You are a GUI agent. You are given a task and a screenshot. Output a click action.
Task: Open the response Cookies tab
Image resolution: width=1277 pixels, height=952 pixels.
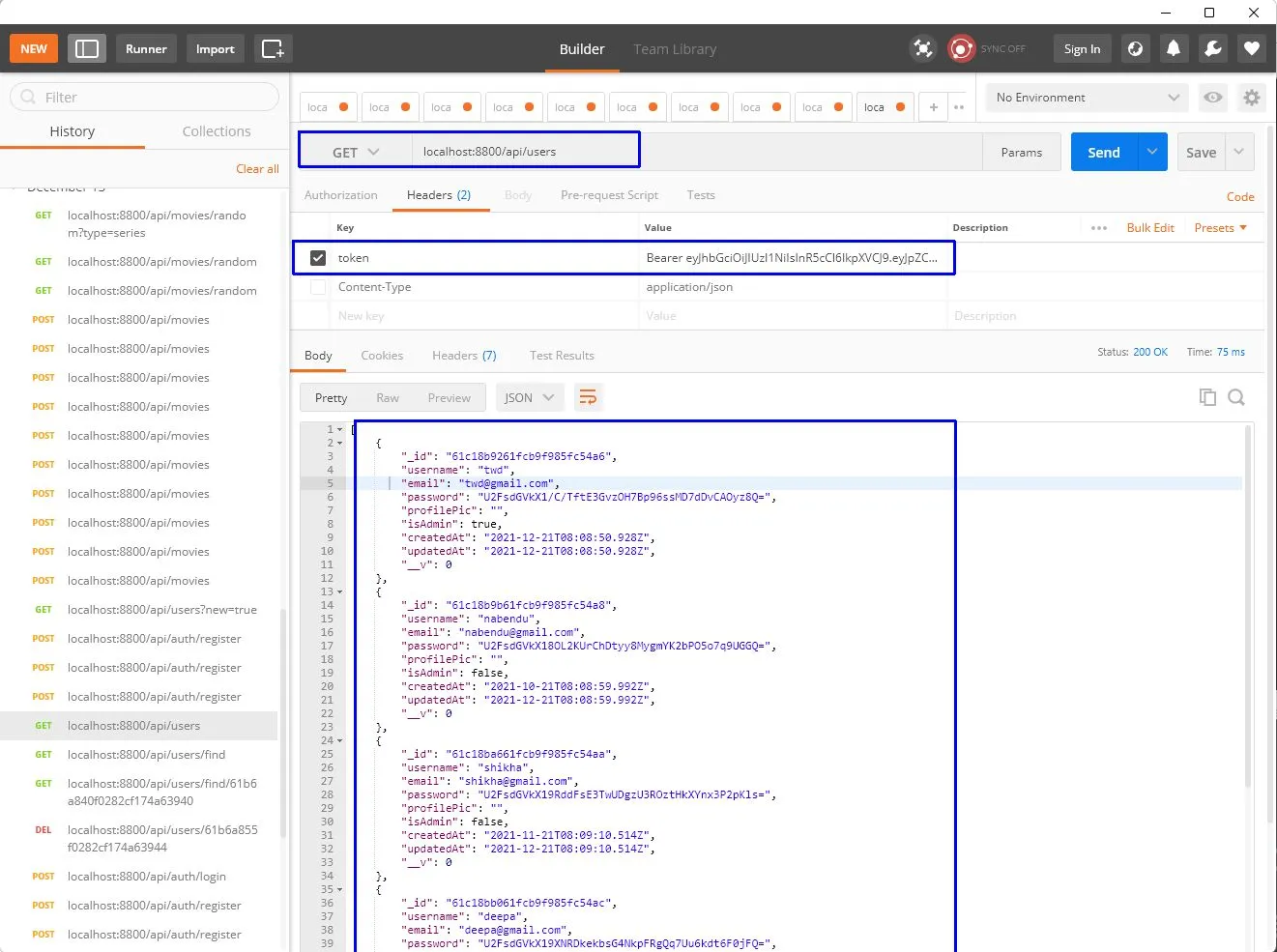tap(382, 356)
